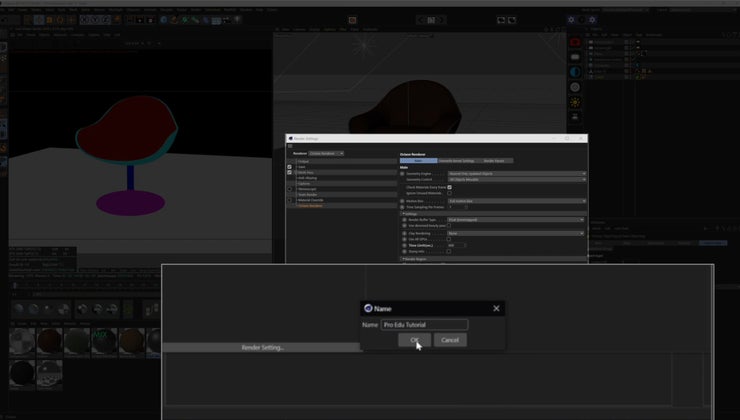This screenshot has width=740, height=420.
Task: Close the Name dialog with X
Action: tap(496, 309)
